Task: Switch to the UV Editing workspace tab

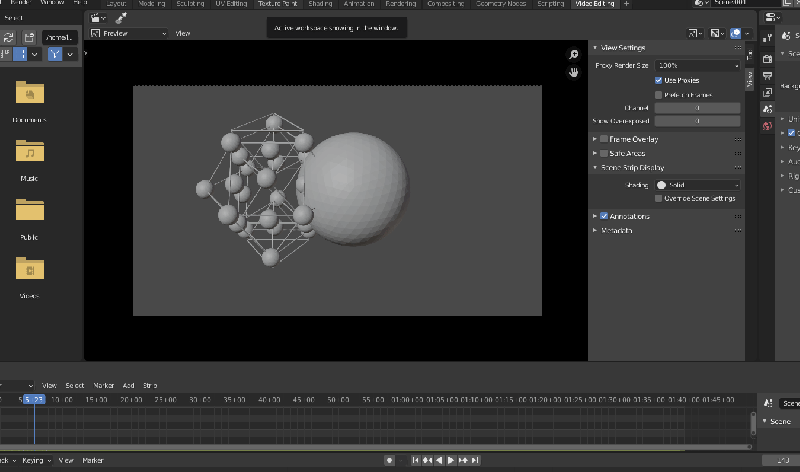Action: [x=231, y=4]
